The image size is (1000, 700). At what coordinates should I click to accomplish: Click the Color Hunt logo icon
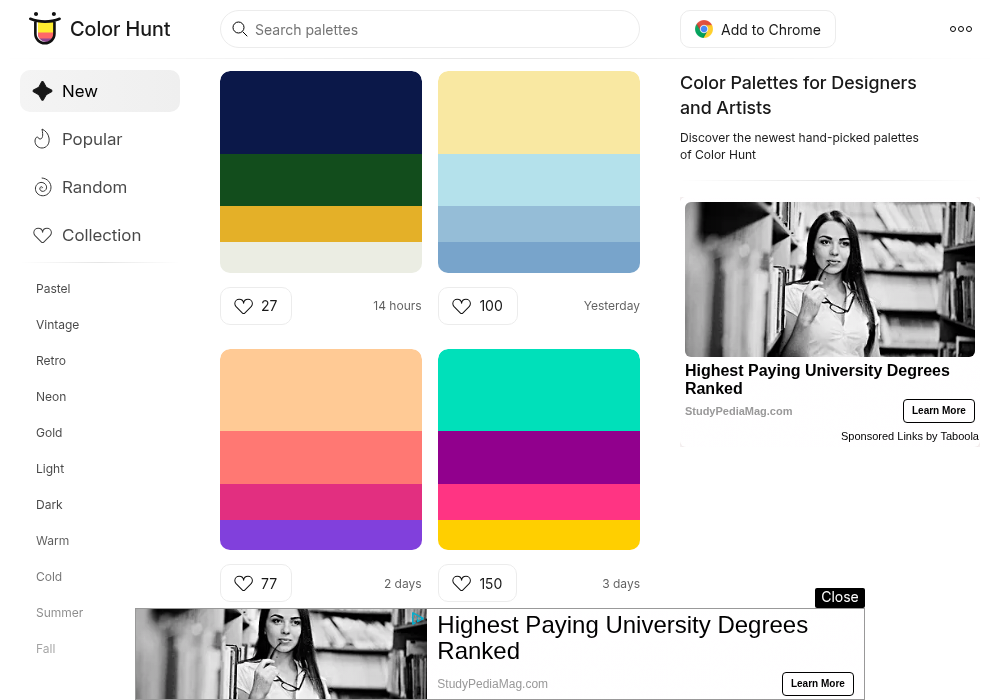pyautogui.click(x=45, y=28)
